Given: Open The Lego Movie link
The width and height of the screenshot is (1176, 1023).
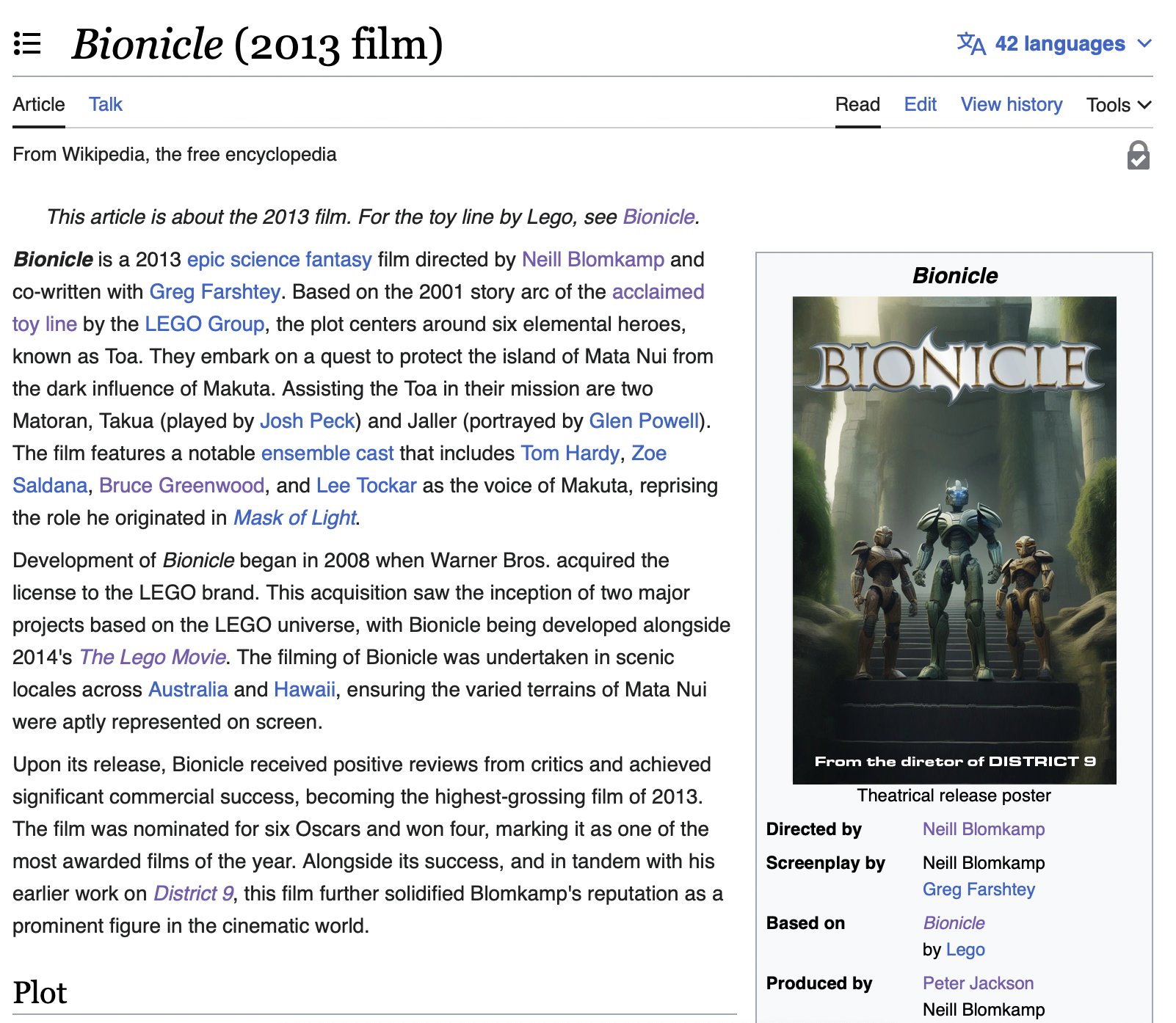Looking at the screenshot, I should click(x=152, y=657).
